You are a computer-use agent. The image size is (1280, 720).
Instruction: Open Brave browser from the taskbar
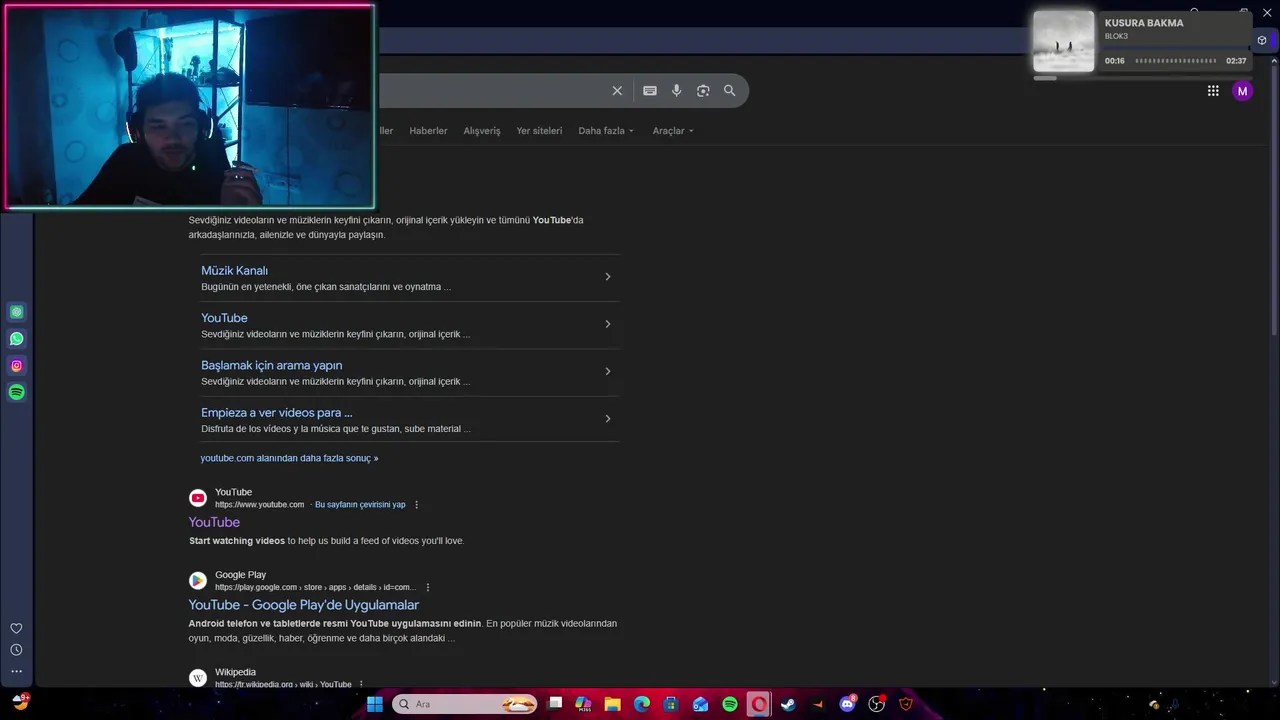point(906,704)
